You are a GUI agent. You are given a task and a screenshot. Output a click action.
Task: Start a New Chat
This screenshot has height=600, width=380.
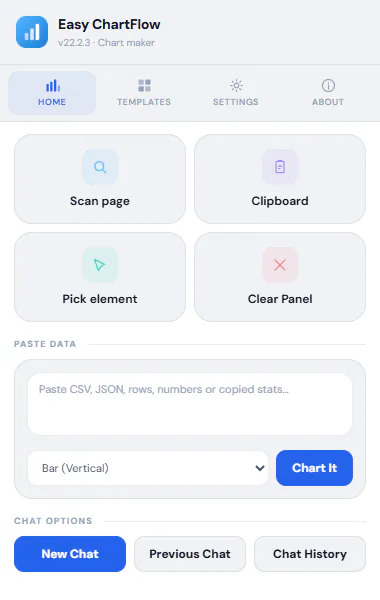(70, 554)
